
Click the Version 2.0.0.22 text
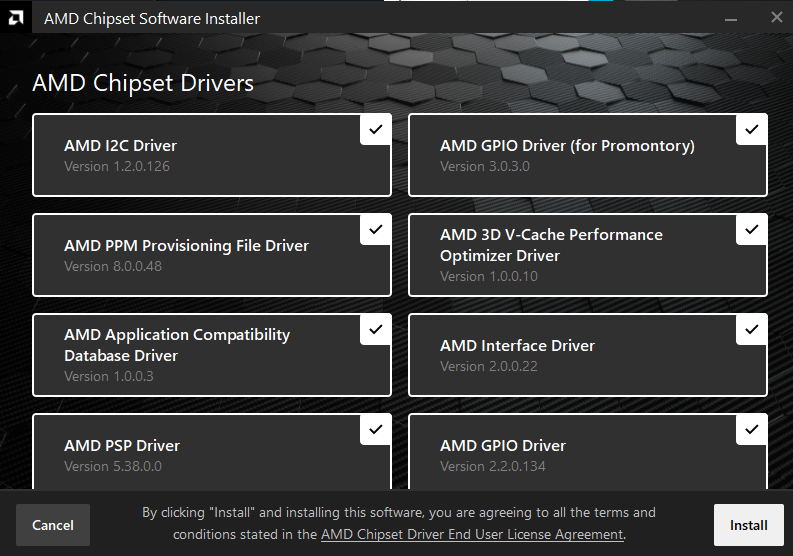click(x=489, y=366)
